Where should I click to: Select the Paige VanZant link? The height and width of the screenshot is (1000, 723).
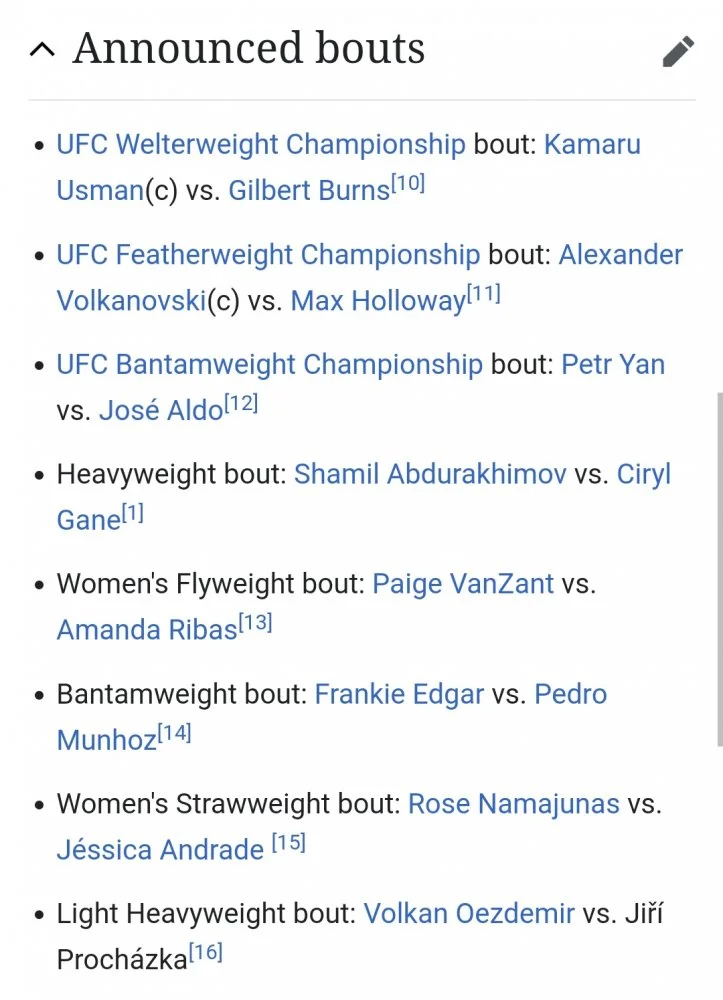(x=462, y=584)
